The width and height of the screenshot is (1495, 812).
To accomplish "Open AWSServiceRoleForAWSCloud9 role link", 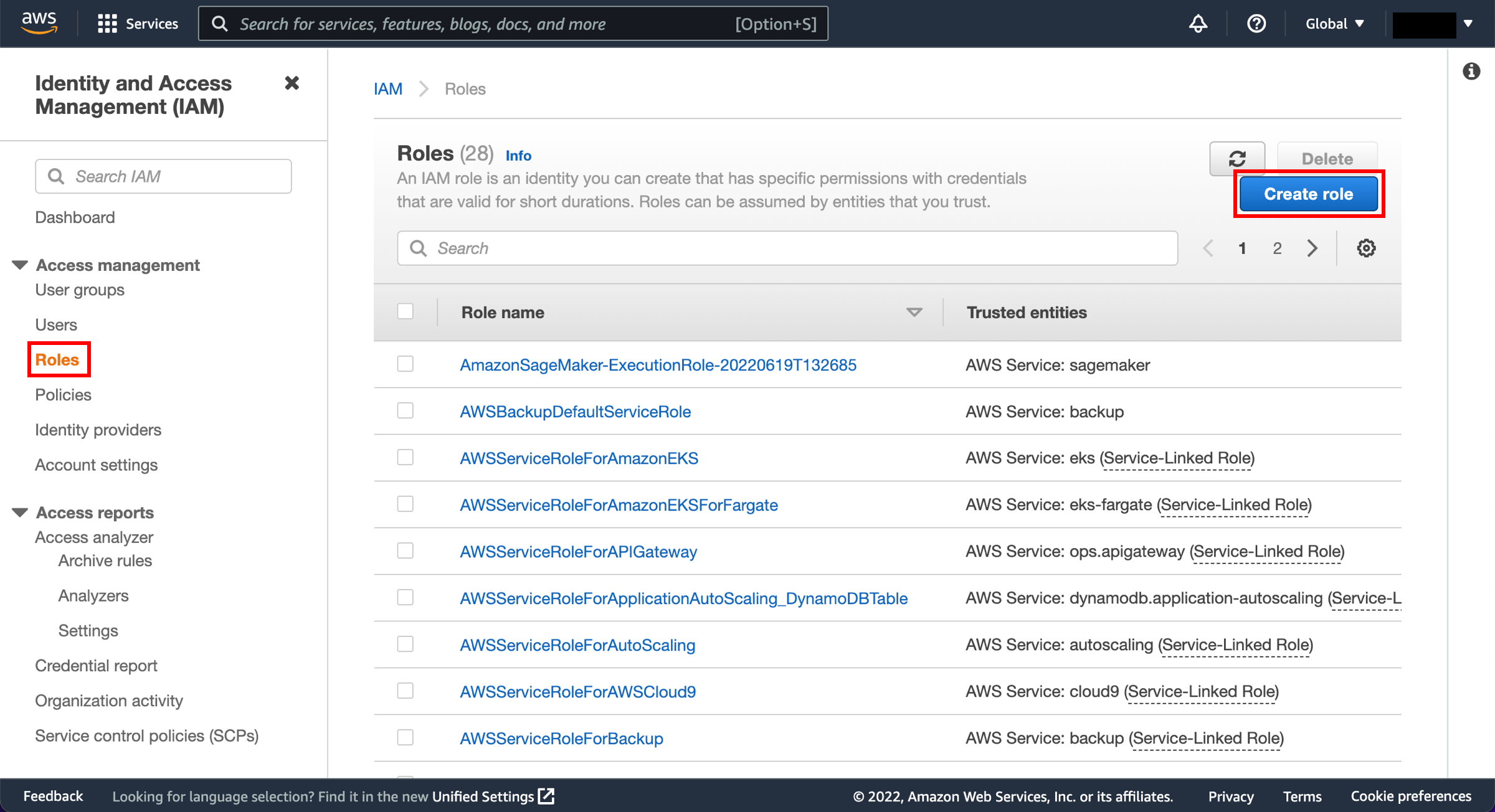I will (578, 692).
